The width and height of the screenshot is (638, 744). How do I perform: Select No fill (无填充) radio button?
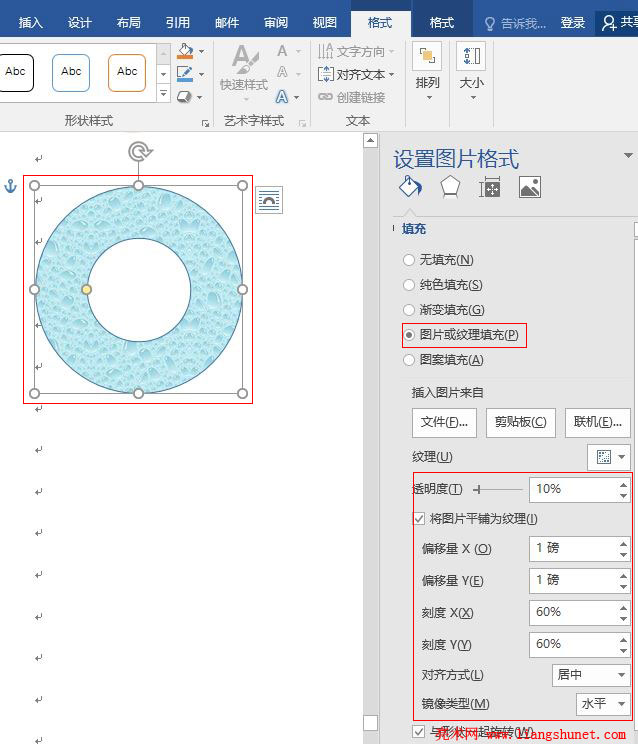(408, 260)
